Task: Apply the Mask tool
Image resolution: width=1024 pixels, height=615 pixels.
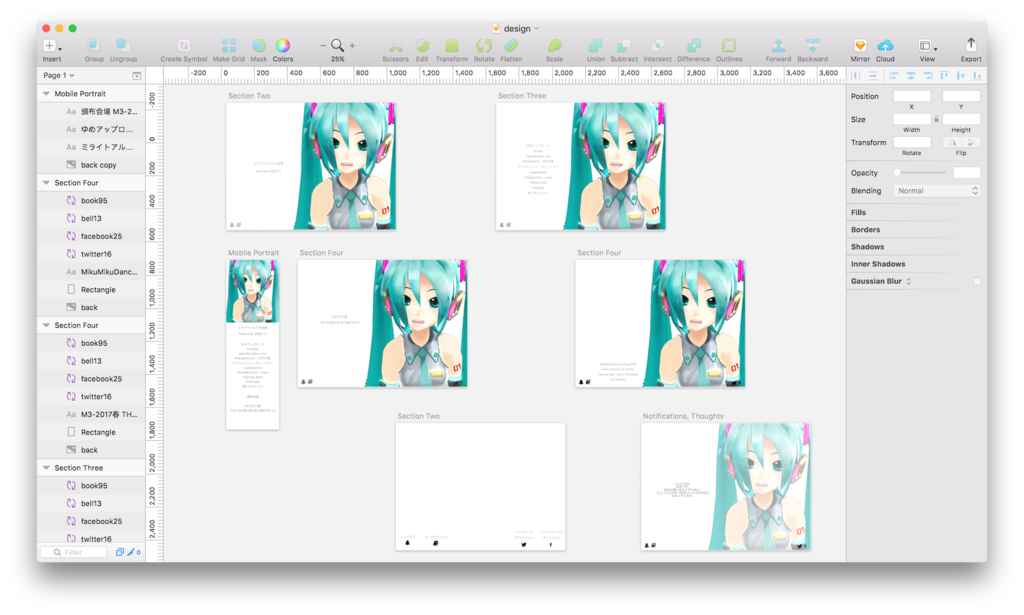Action: point(259,45)
